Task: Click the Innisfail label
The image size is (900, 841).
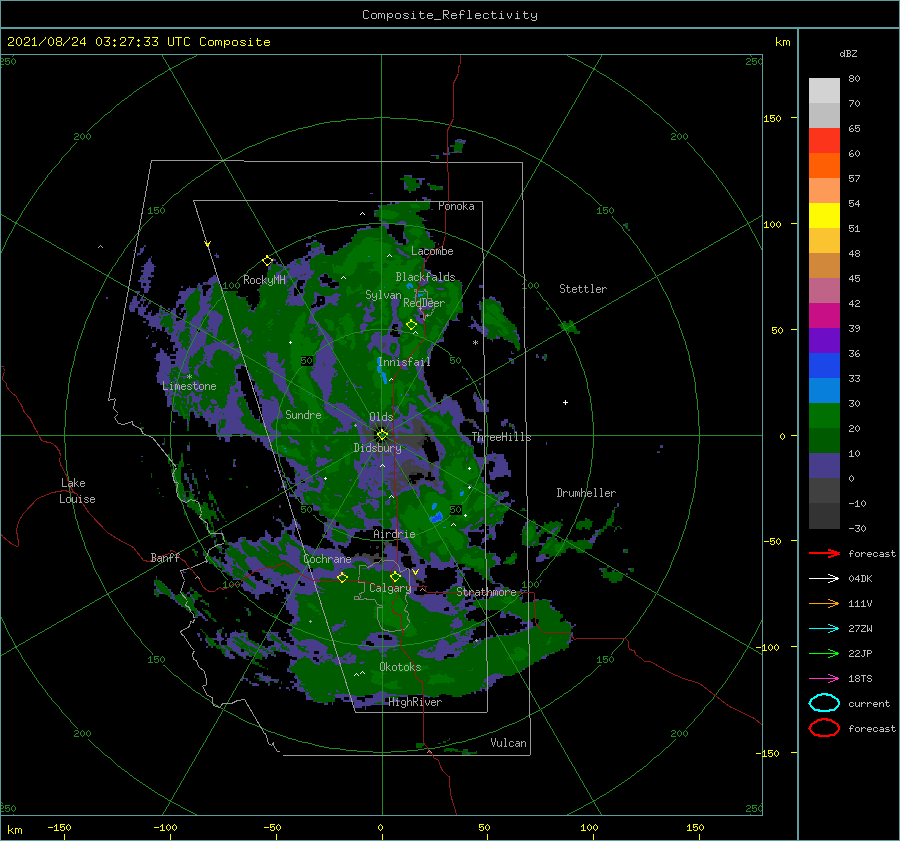Action: 404,362
